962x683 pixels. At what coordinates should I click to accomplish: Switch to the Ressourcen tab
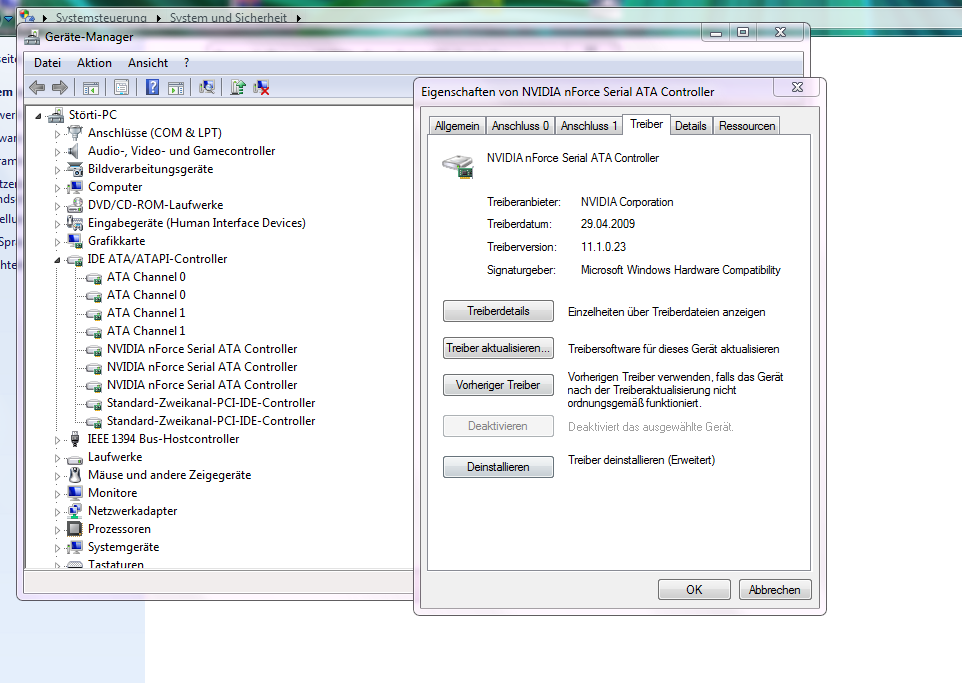click(x=747, y=126)
